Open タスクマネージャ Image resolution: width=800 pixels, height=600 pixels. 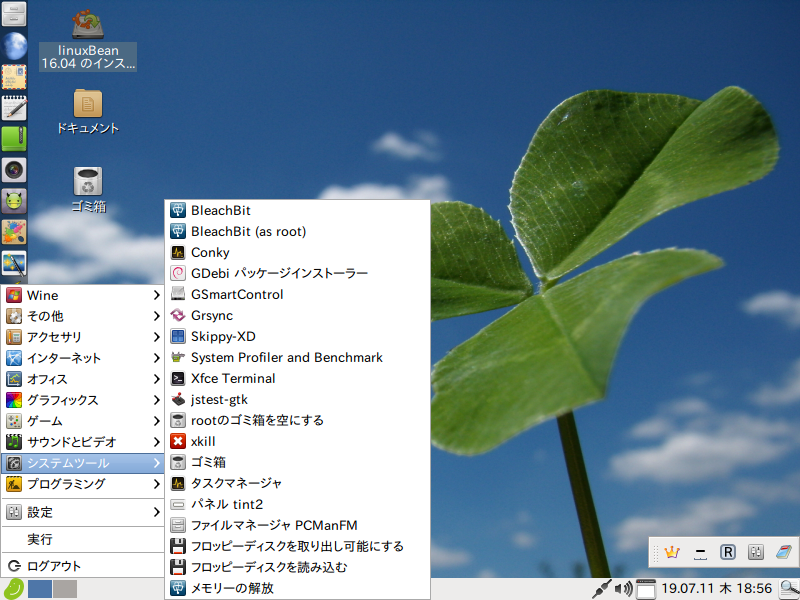tap(297, 483)
